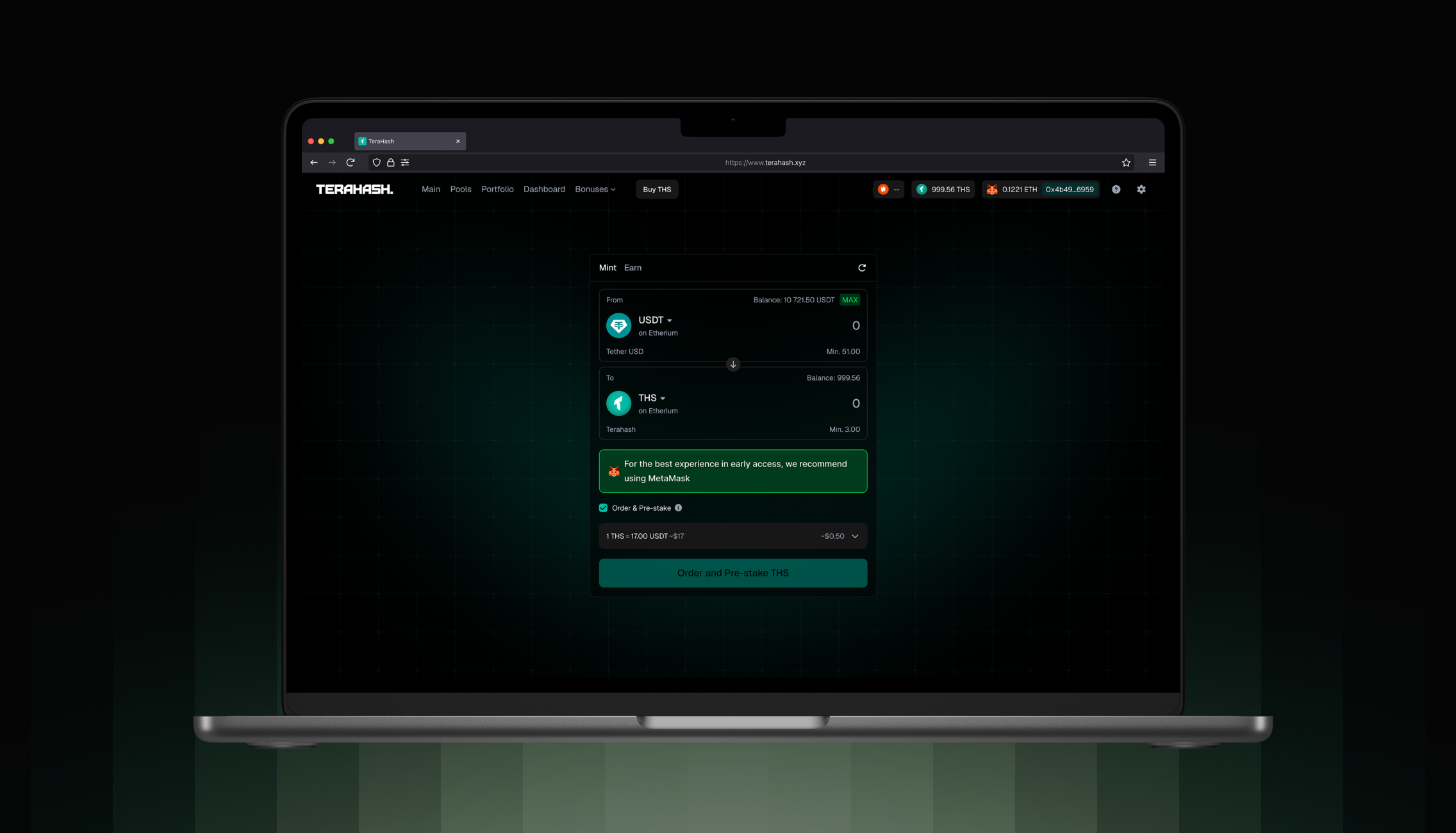Close the TeraHash browser tab
This screenshot has height=833, width=1456.
(458, 142)
